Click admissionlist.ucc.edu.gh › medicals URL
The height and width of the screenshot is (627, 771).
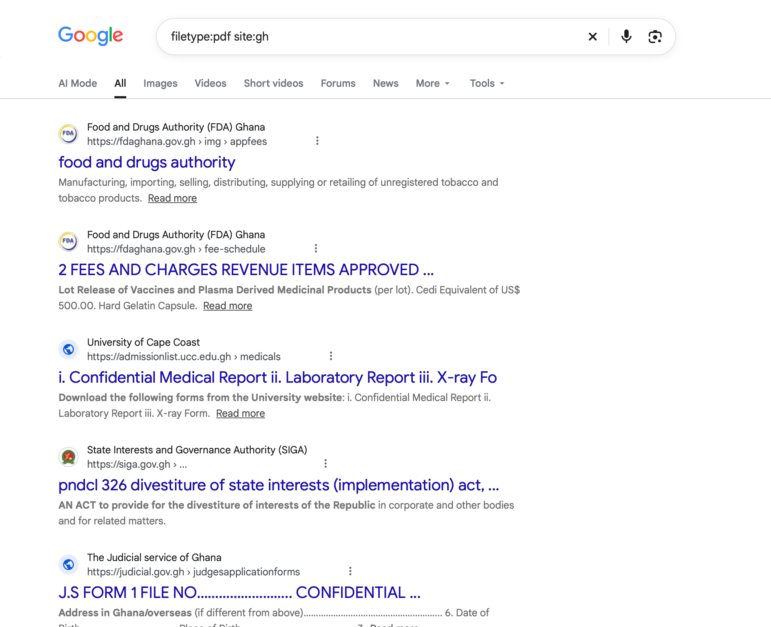[x=184, y=357]
